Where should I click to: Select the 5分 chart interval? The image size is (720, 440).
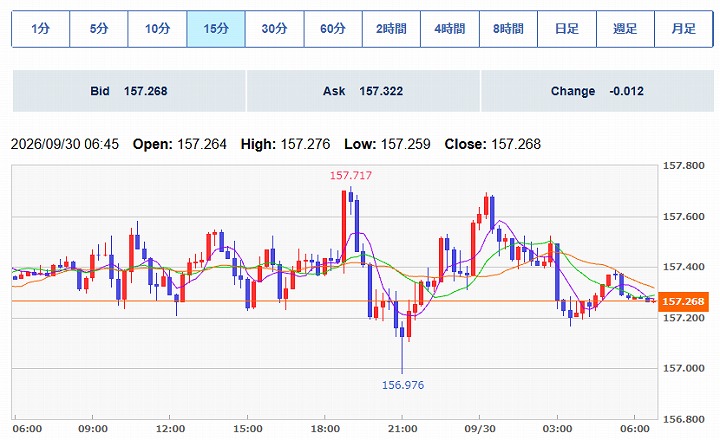[99, 29]
